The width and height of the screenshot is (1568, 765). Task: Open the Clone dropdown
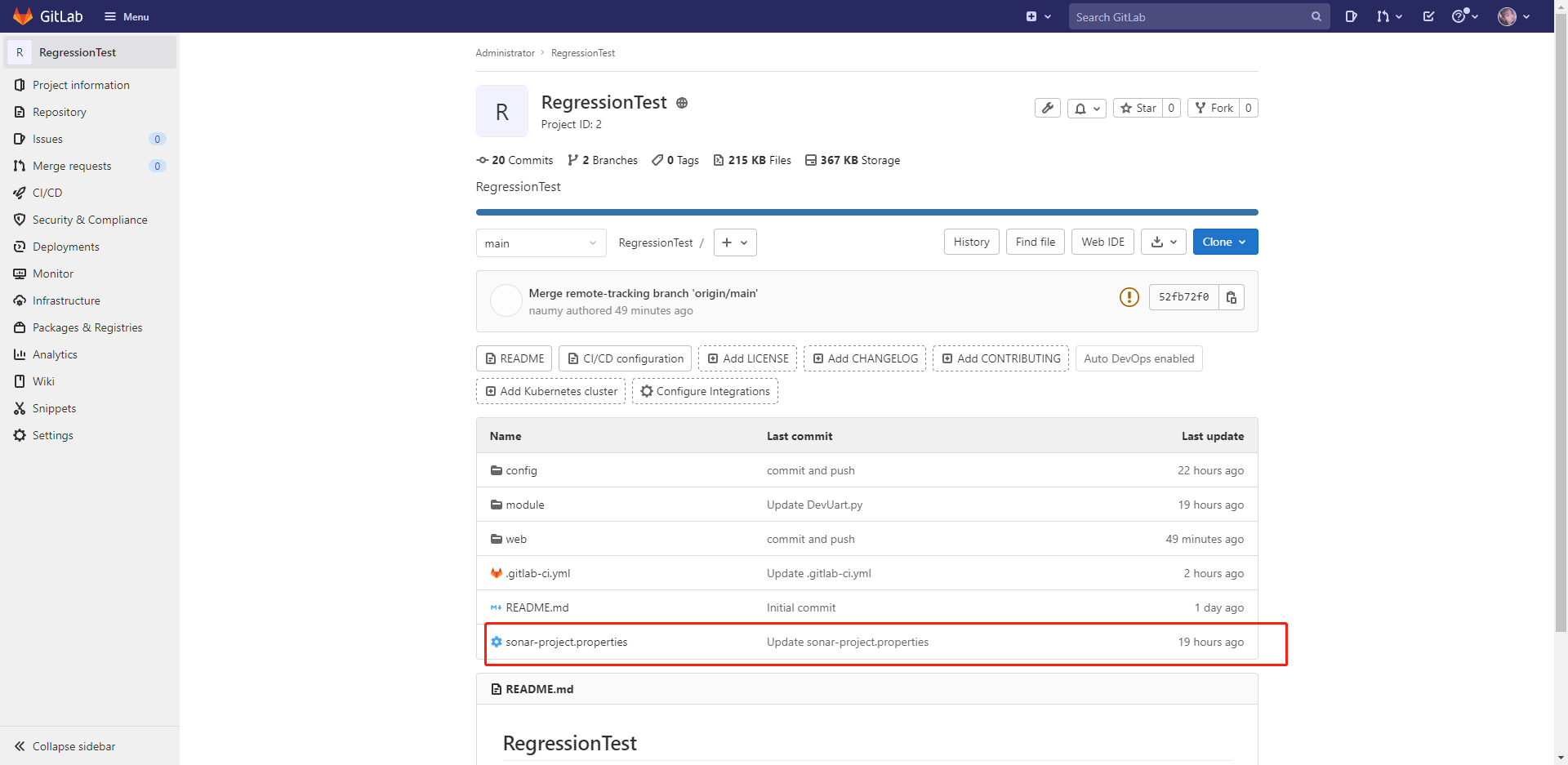coord(1224,242)
